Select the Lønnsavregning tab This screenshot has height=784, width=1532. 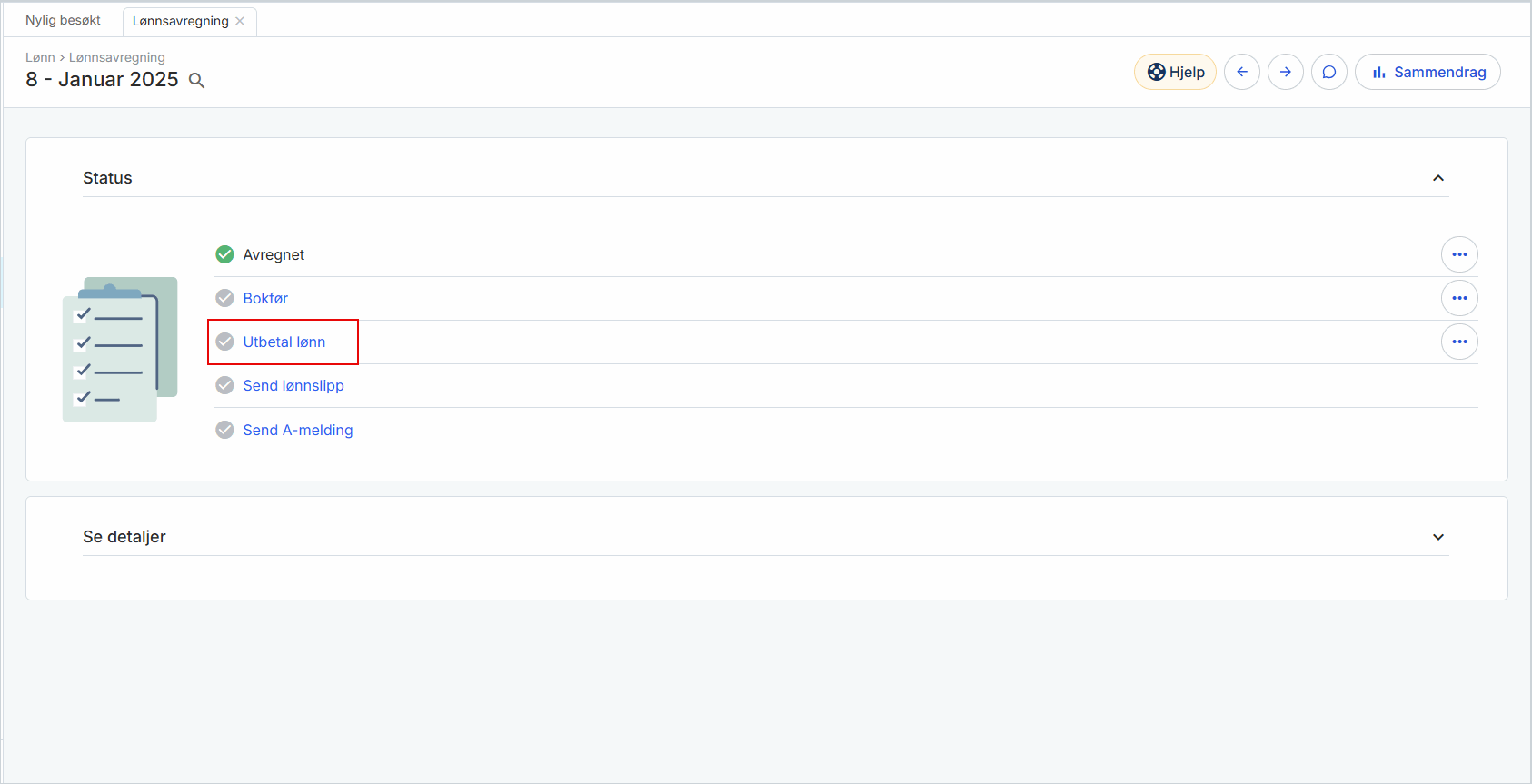(x=180, y=20)
